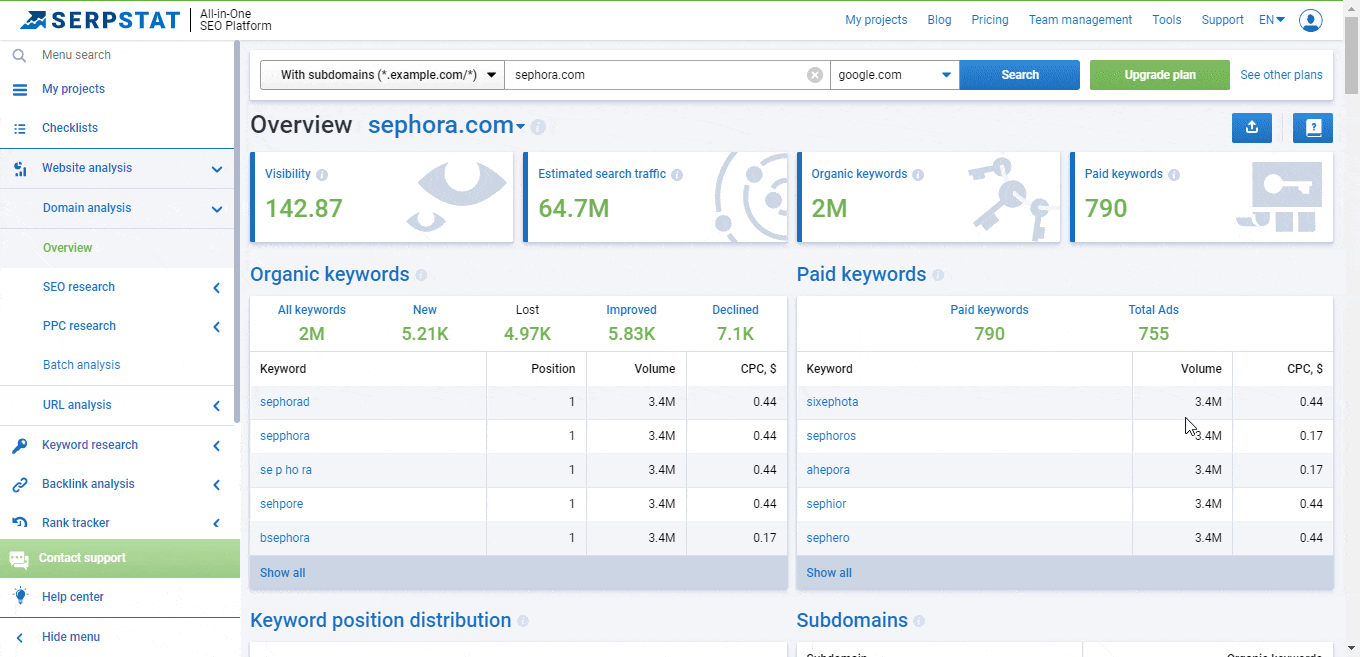Open the sixephota paid keyword
The height and width of the screenshot is (657, 1360).
click(832, 402)
